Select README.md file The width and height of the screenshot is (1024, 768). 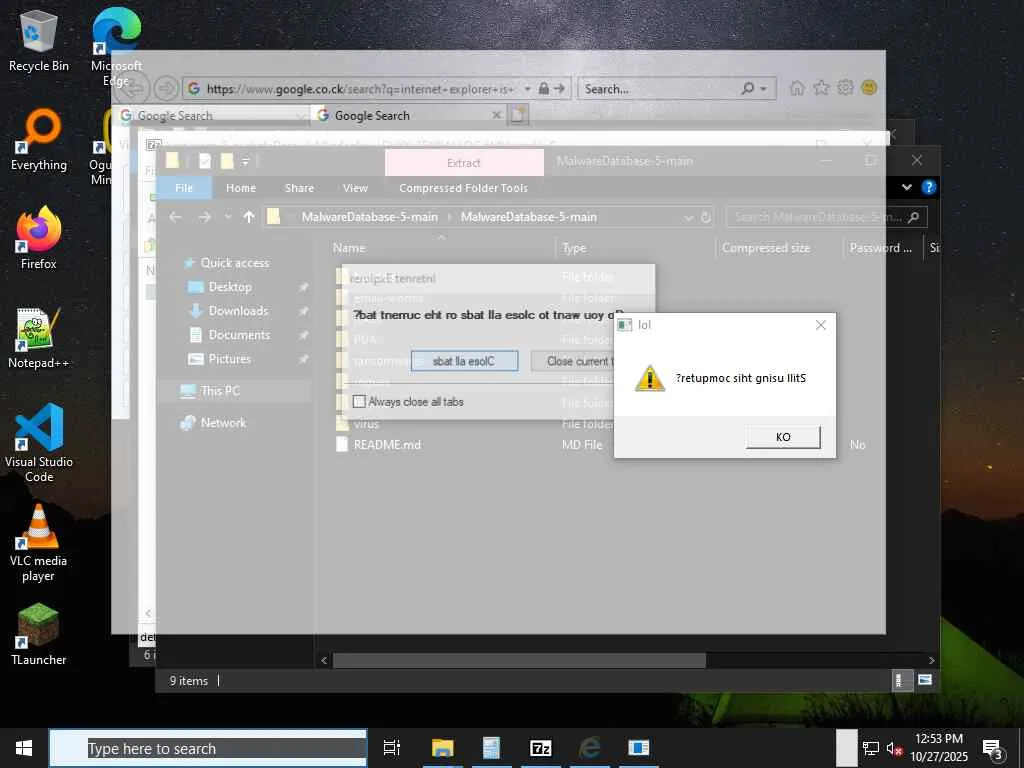click(x=387, y=445)
